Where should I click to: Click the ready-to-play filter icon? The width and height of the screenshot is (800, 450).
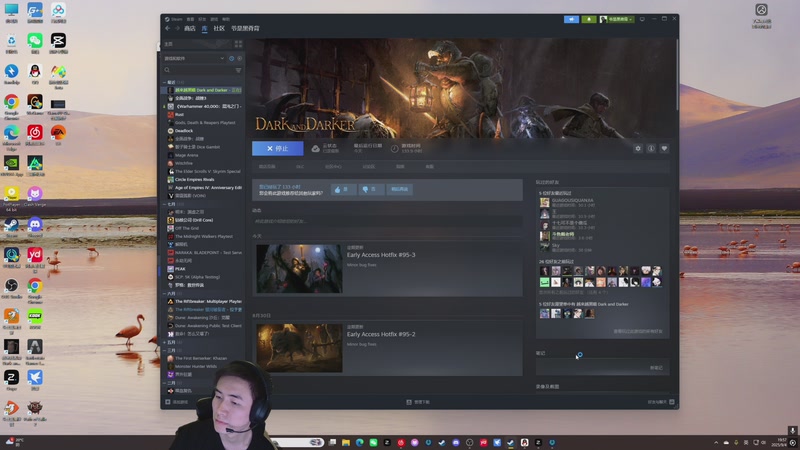(239, 59)
